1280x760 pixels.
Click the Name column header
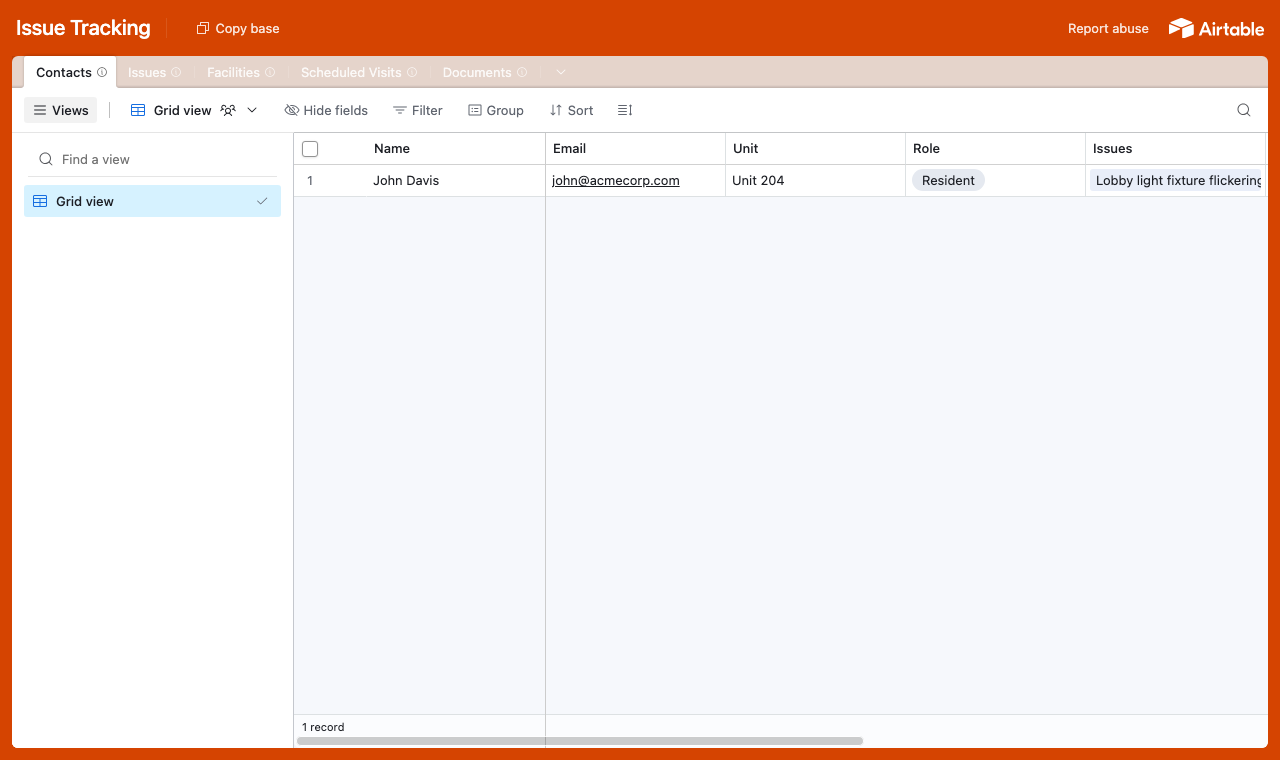[420, 149]
